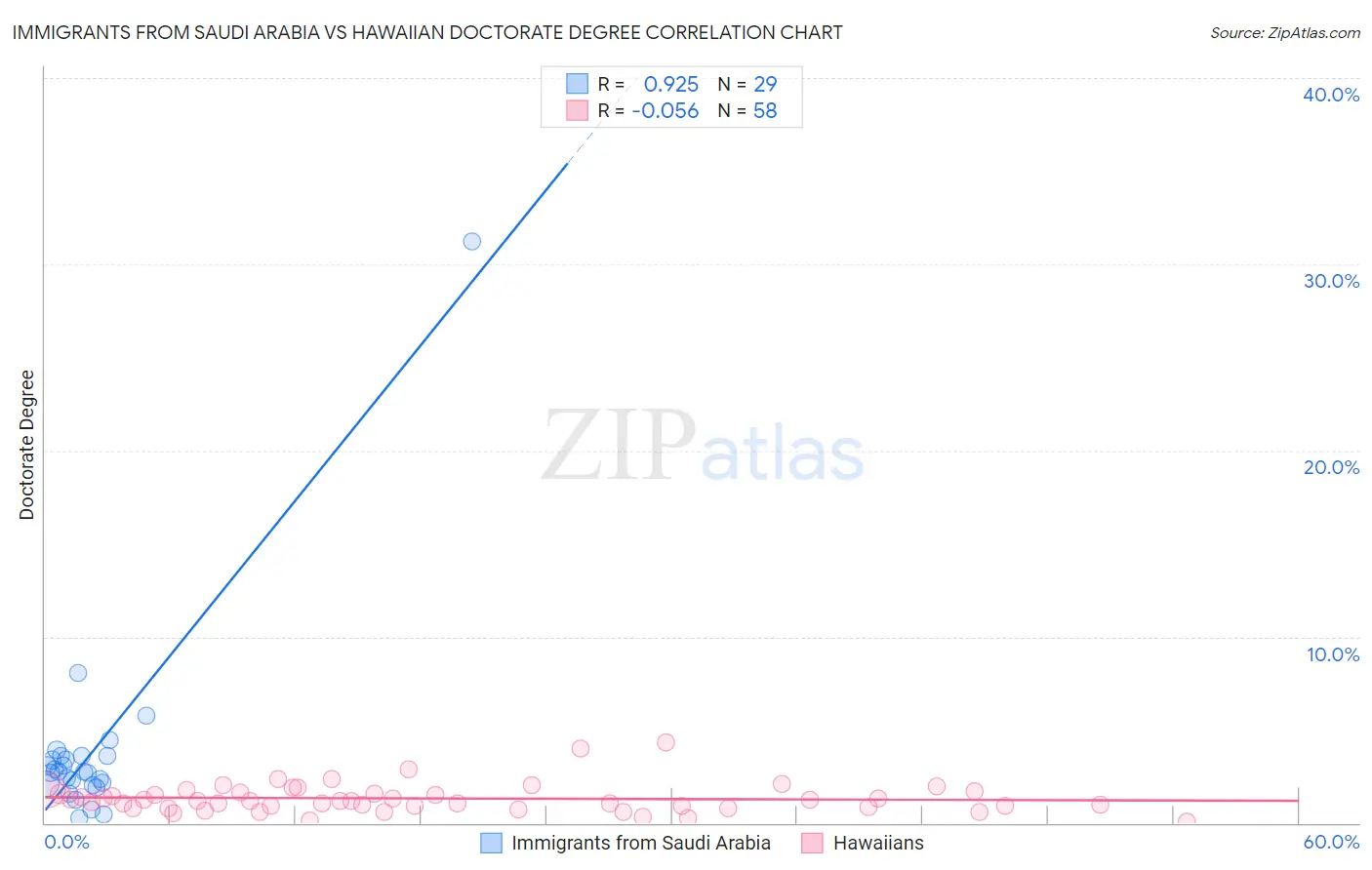Select the 60.0% x-axis label

pos(1331,842)
